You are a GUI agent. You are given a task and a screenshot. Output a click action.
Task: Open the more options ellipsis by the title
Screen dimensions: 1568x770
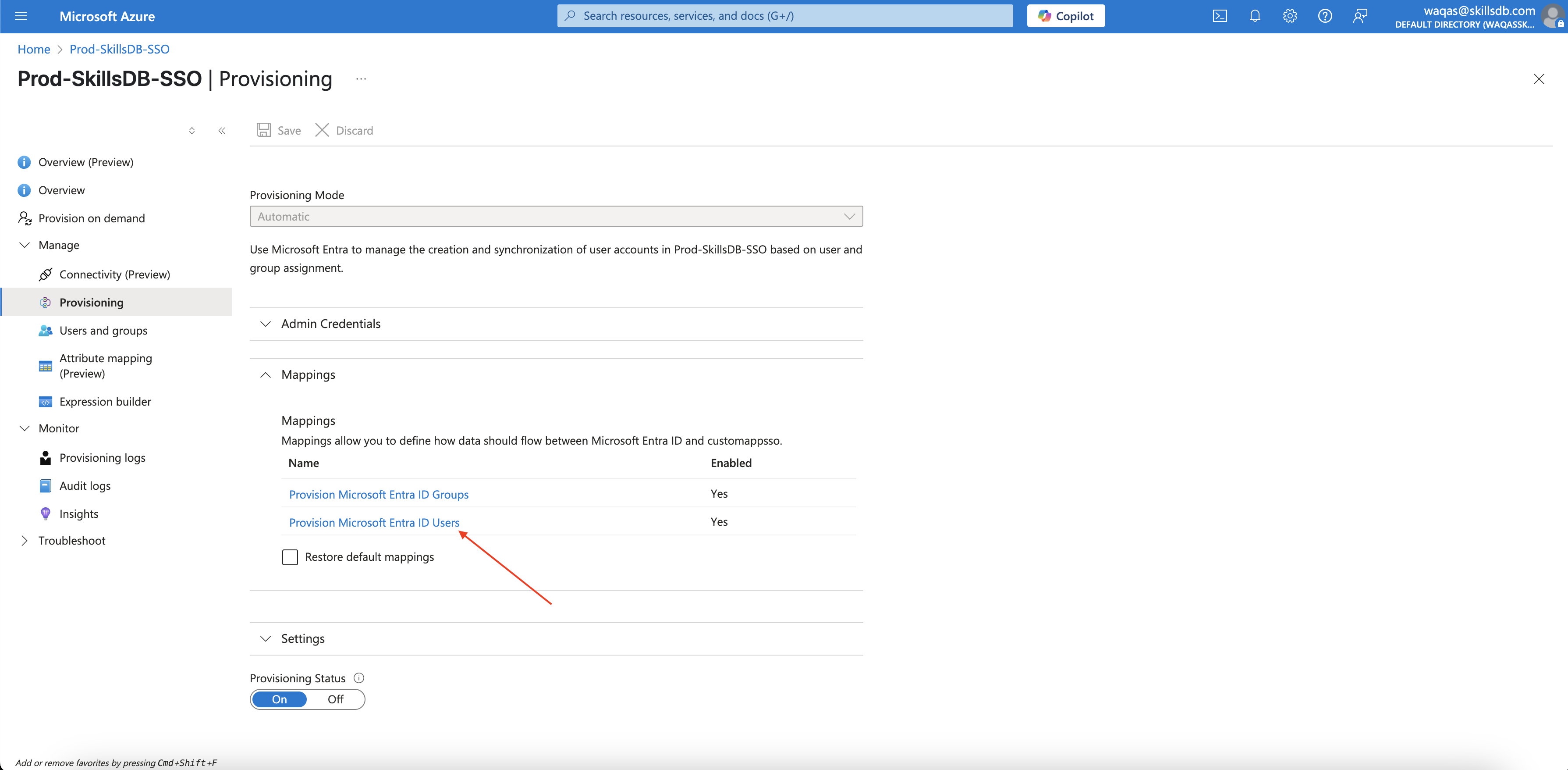(x=361, y=78)
